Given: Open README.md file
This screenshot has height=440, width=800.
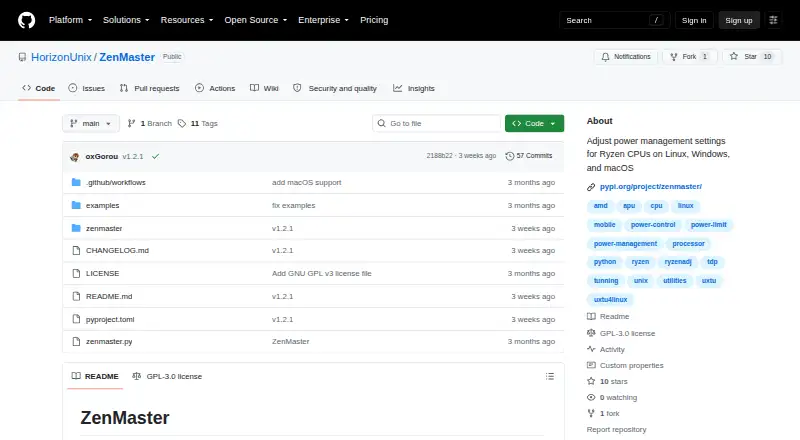Looking at the screenshot, I should (109, 297).
